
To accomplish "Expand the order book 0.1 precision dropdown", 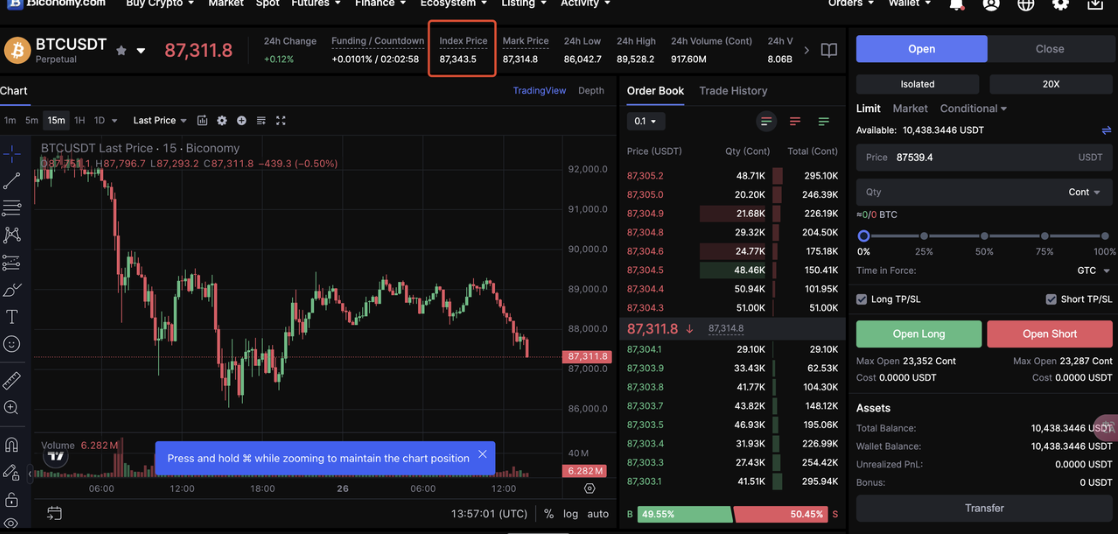I will 645,122.
